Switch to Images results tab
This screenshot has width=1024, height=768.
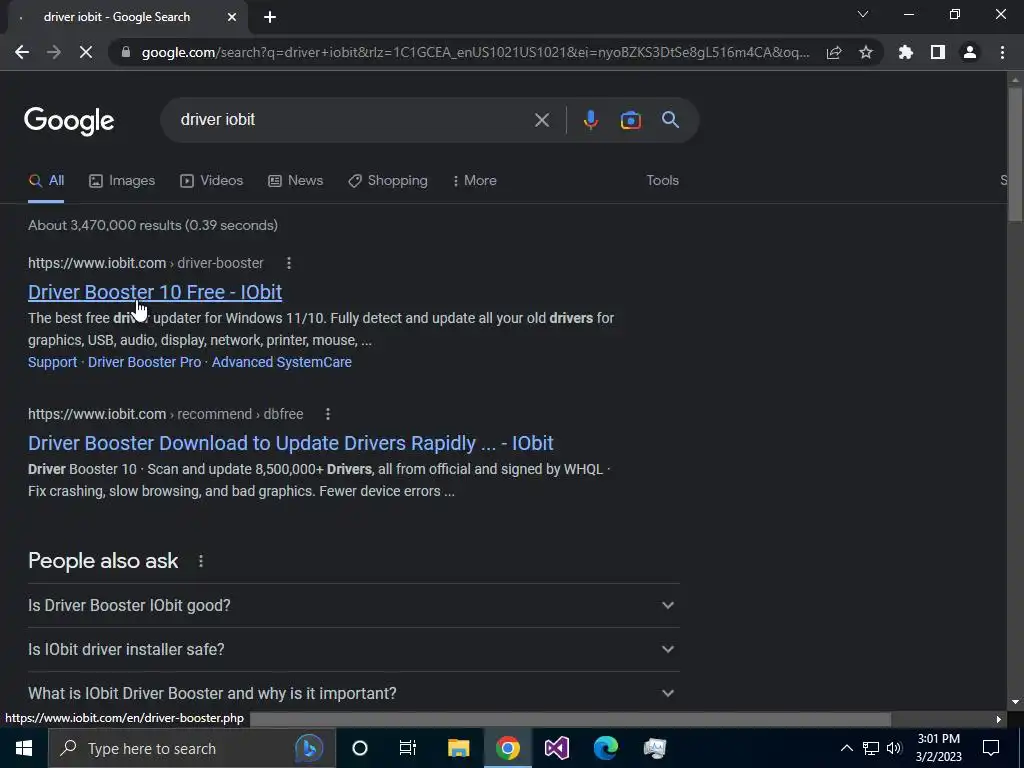(x=122, y=181)
